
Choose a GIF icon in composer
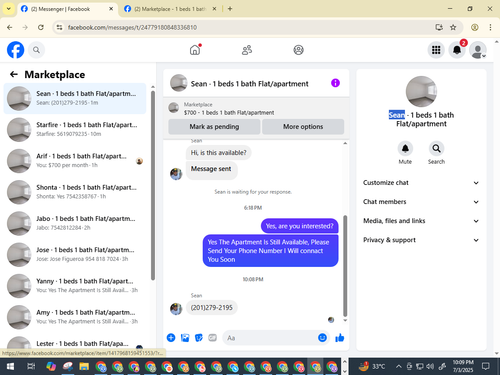coord(212,338)
